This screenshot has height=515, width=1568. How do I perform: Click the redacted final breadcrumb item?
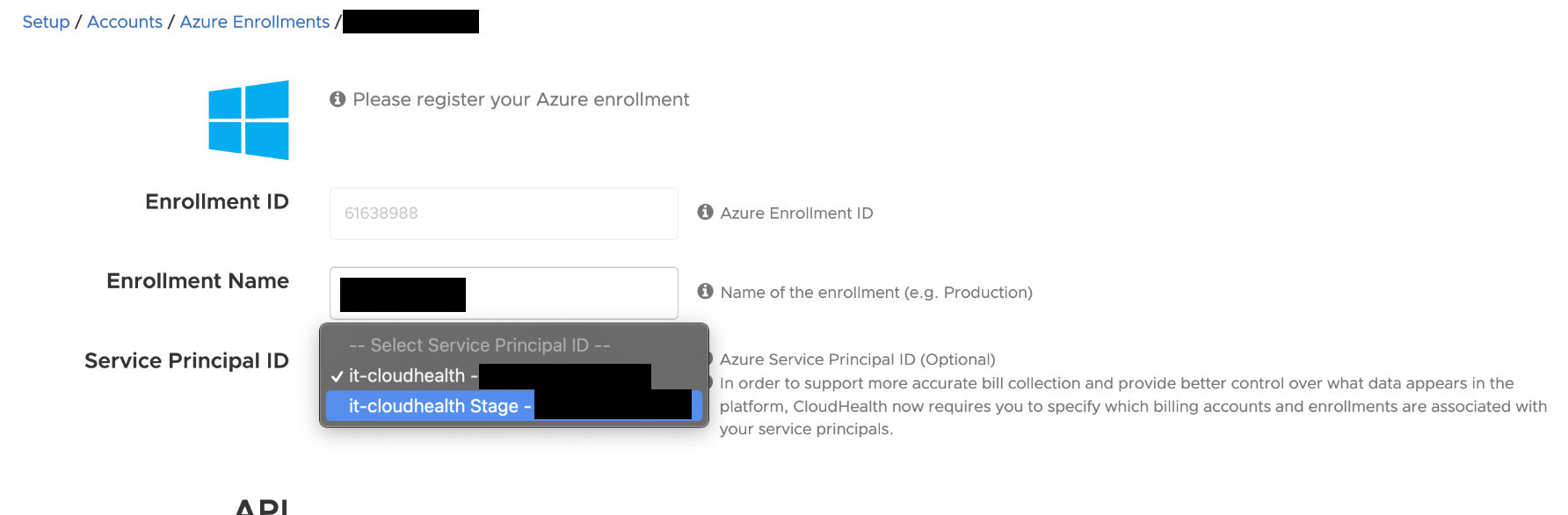[410, 22]
